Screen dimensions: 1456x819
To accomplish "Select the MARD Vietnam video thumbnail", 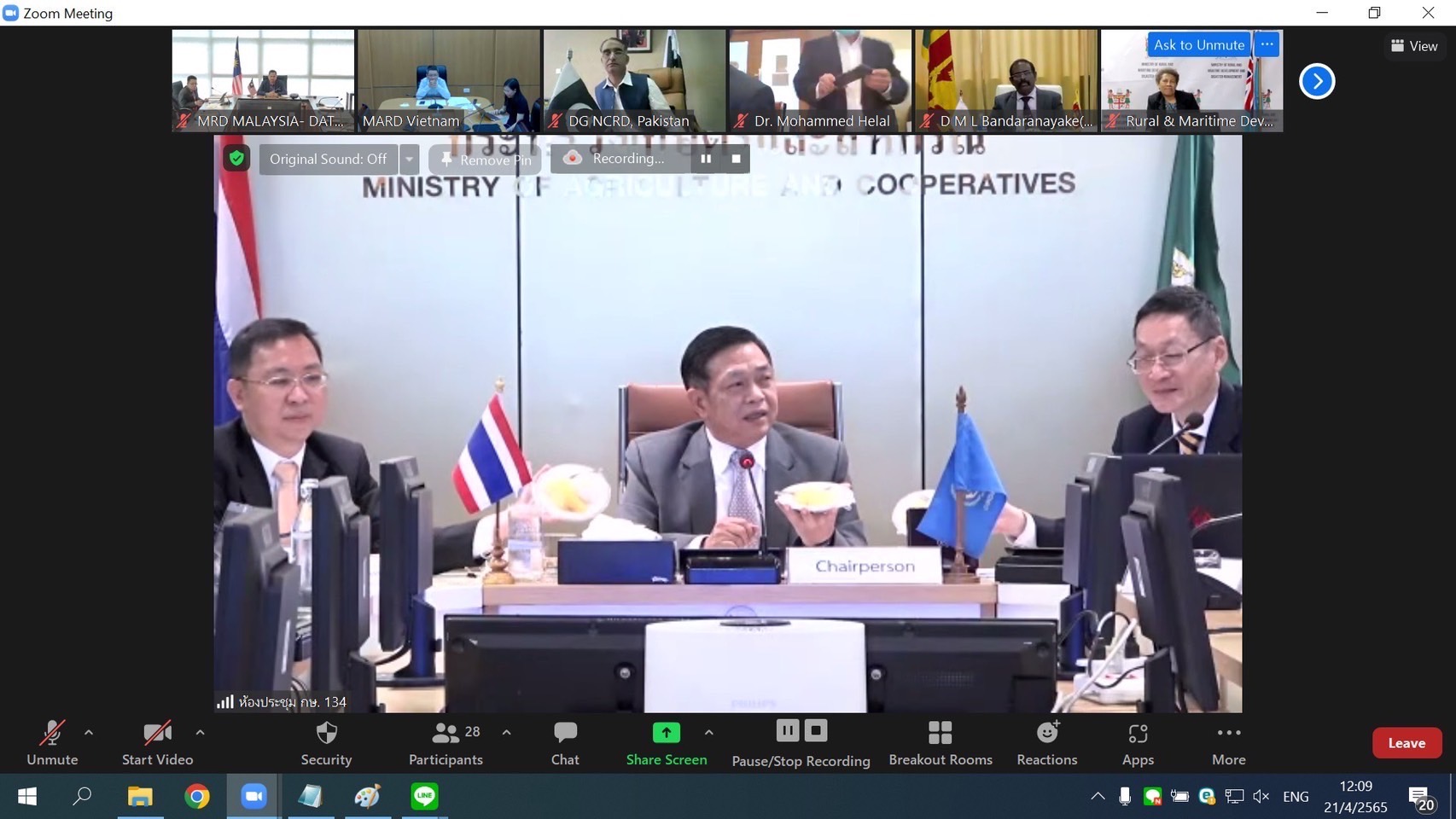I will [449, 80].
